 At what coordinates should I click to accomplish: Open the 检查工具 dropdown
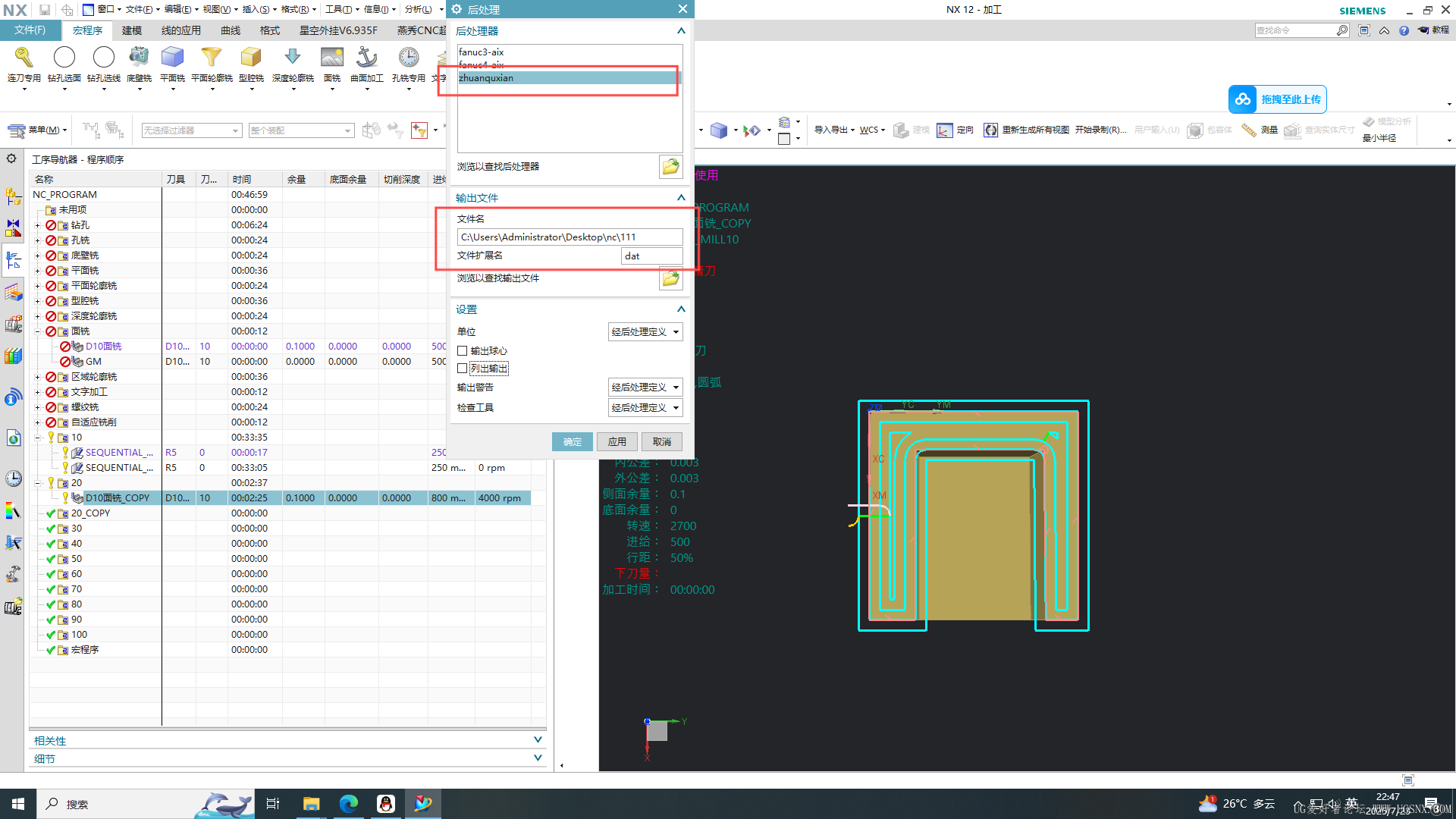[x=645, y=408]
